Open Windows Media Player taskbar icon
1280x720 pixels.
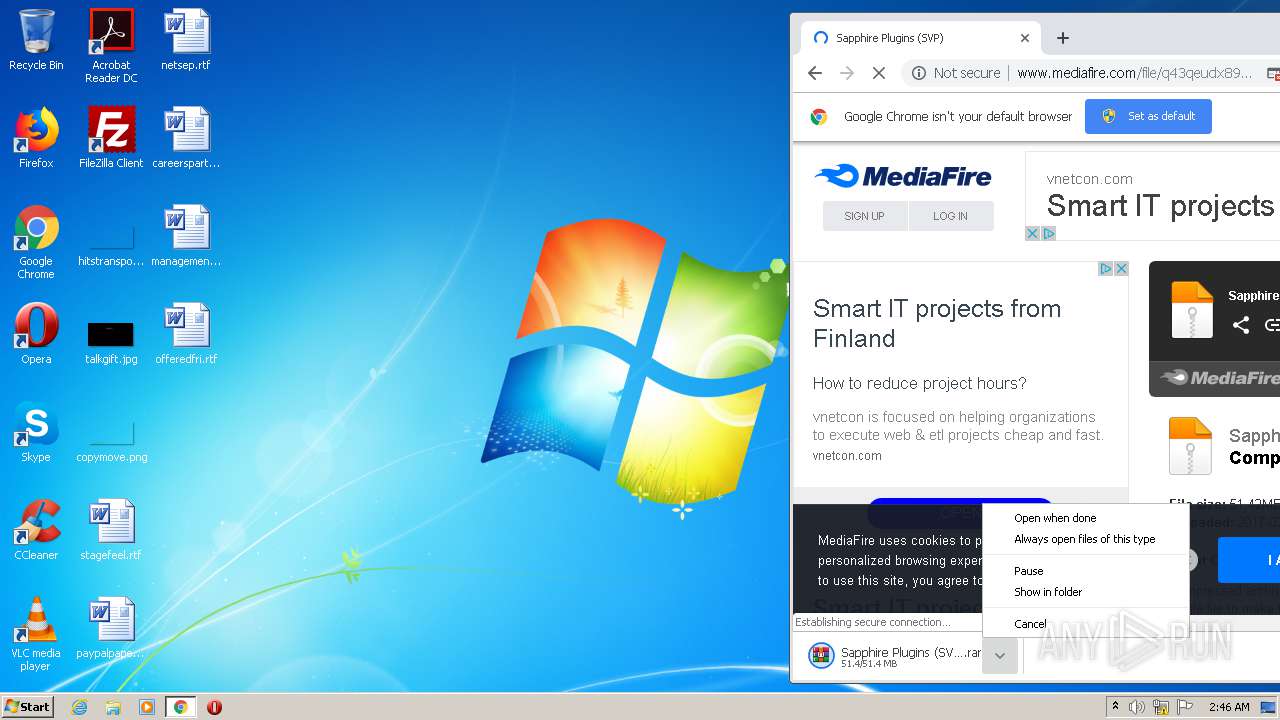click(147, 707)
